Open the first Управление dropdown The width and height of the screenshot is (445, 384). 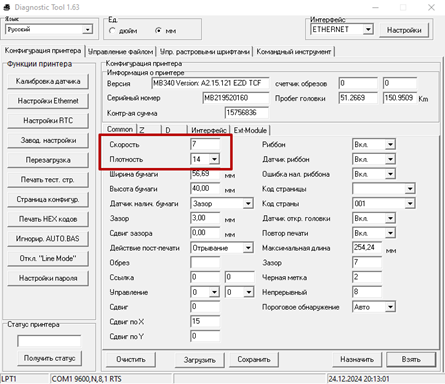214,292
